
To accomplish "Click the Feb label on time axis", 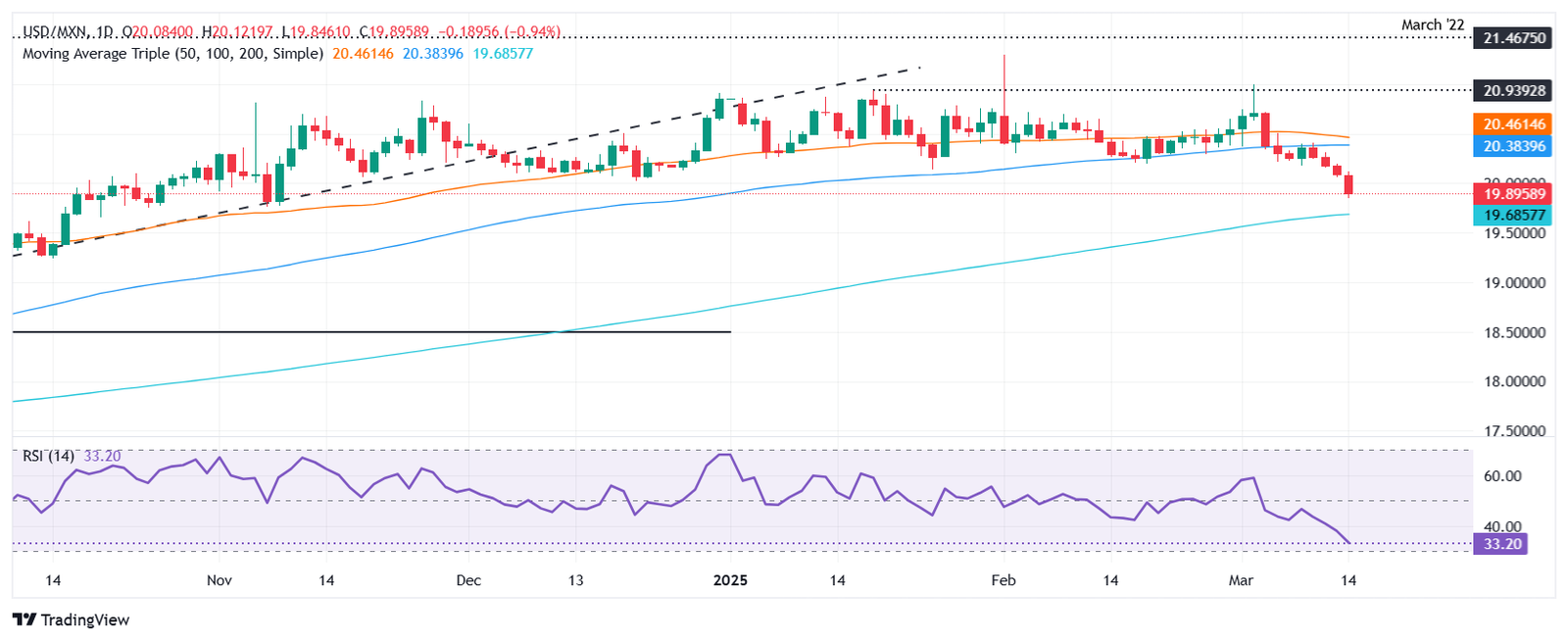I will [1003, 580].
